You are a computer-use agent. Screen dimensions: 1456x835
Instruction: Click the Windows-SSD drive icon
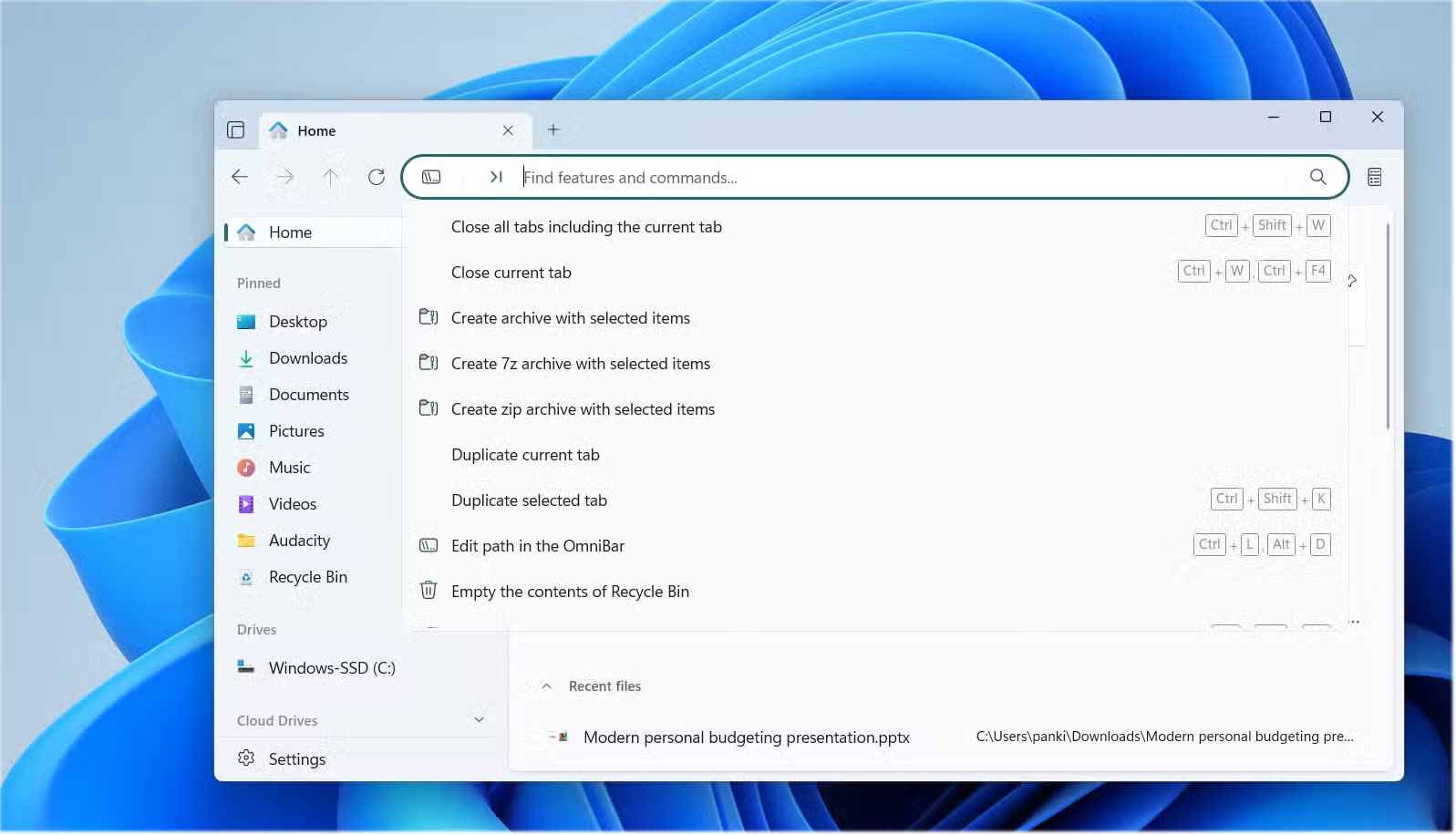246,666
